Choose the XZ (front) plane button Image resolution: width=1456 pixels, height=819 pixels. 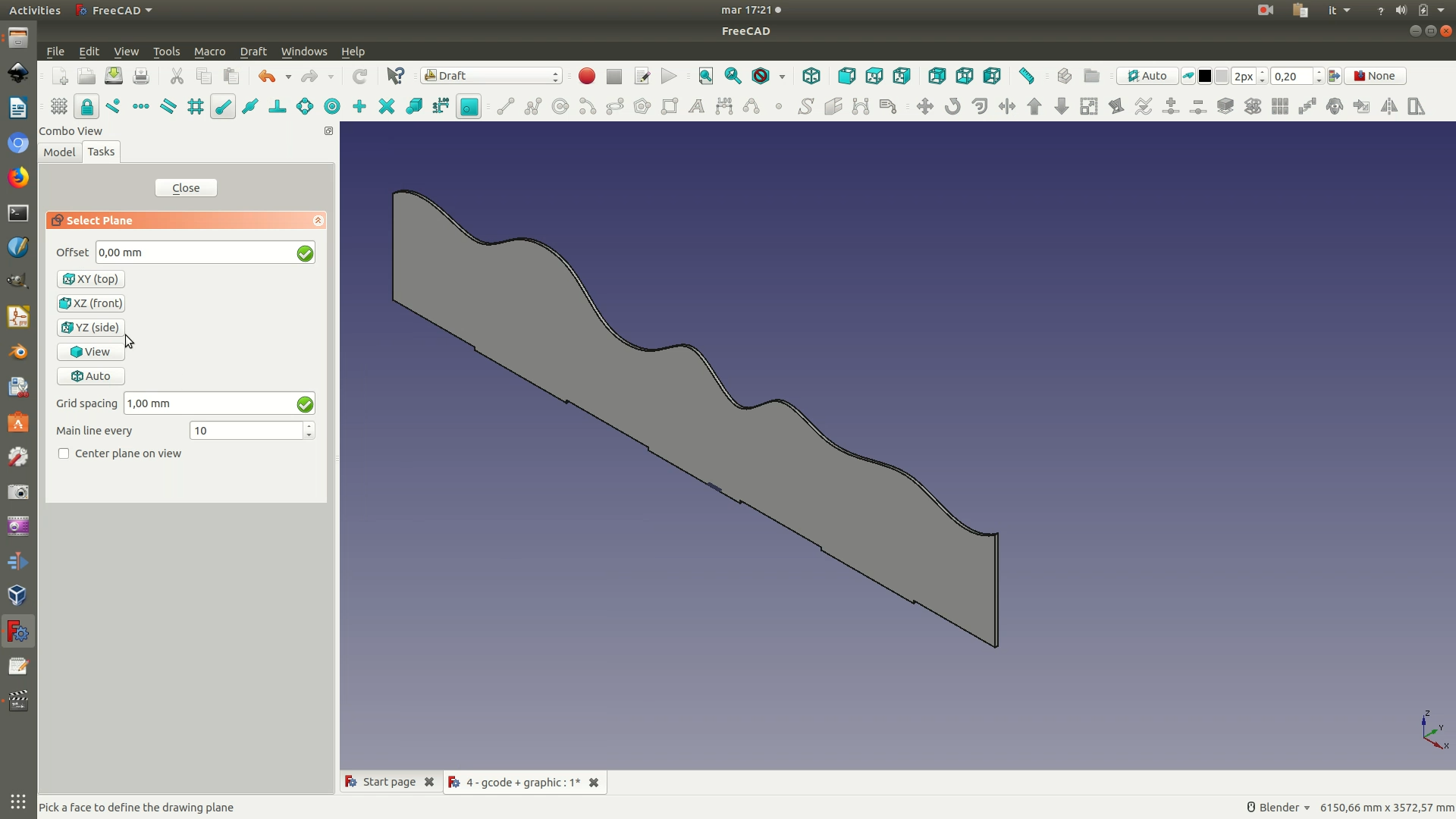tap(91, 303)
